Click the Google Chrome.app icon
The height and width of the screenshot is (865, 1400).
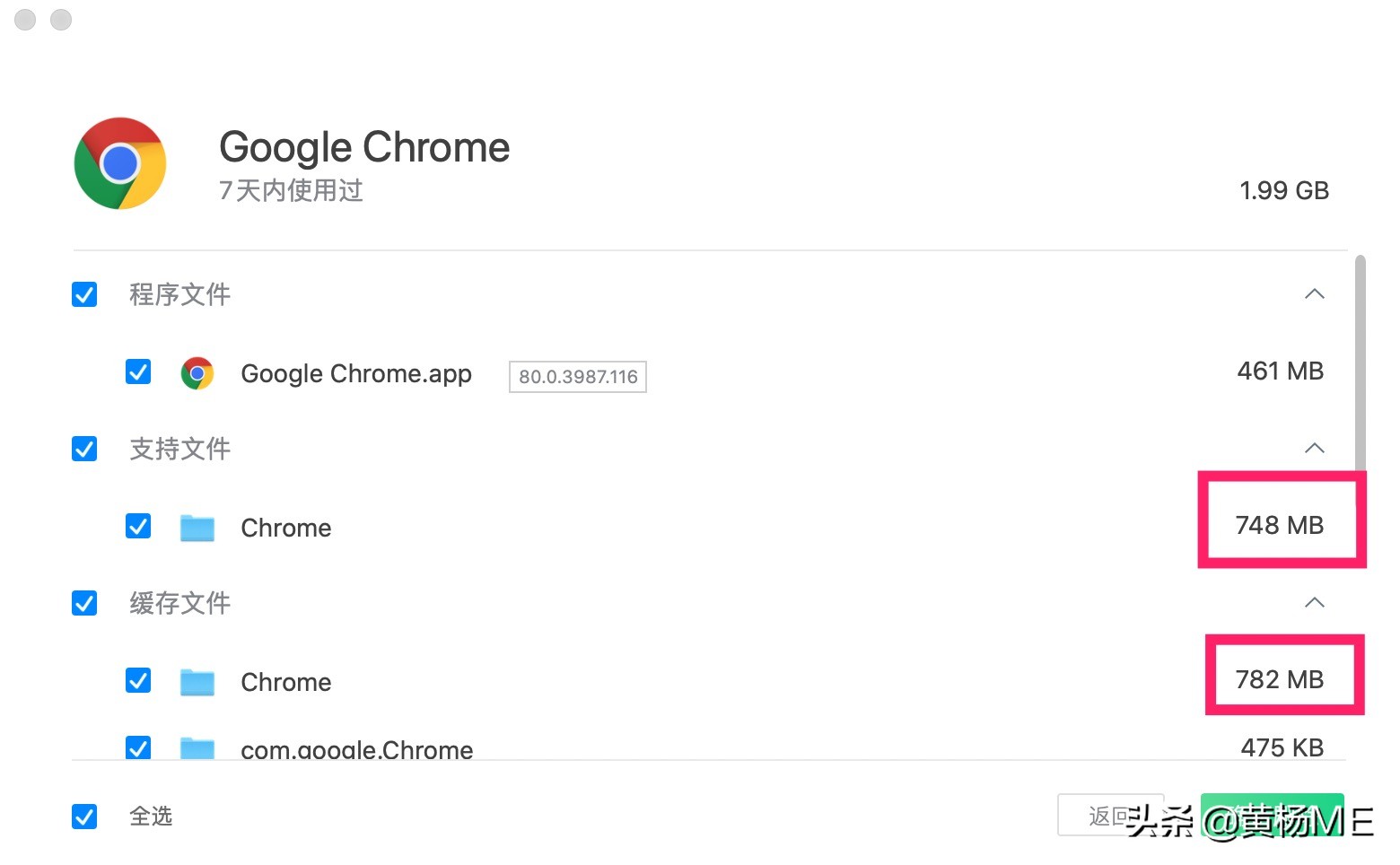(197, 372)
